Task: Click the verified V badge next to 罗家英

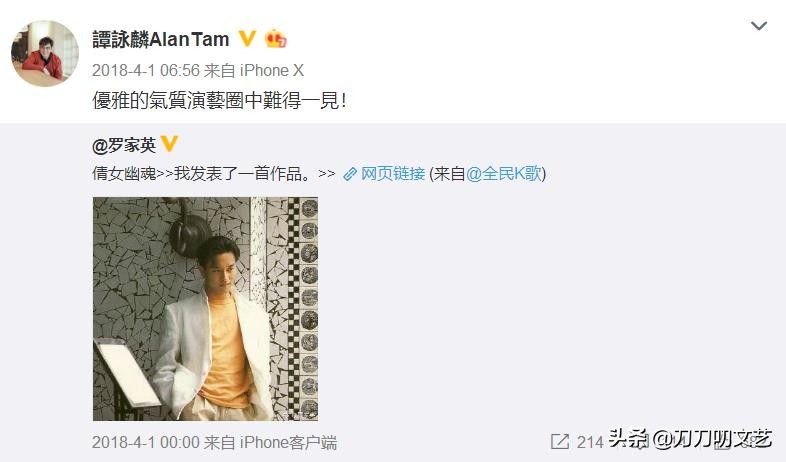Action: (169, 144)
